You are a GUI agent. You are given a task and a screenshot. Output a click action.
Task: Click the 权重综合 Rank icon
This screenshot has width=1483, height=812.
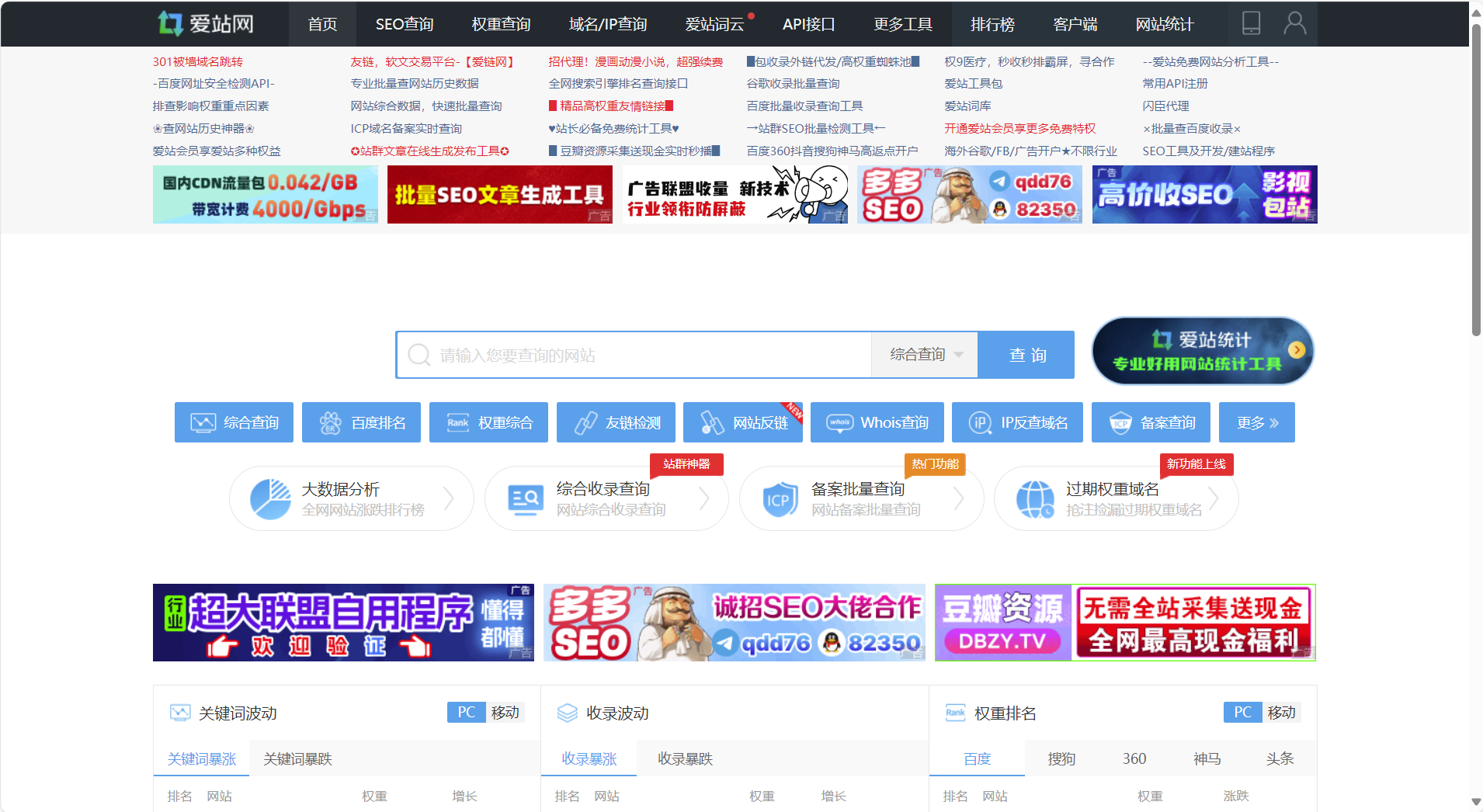458,422
